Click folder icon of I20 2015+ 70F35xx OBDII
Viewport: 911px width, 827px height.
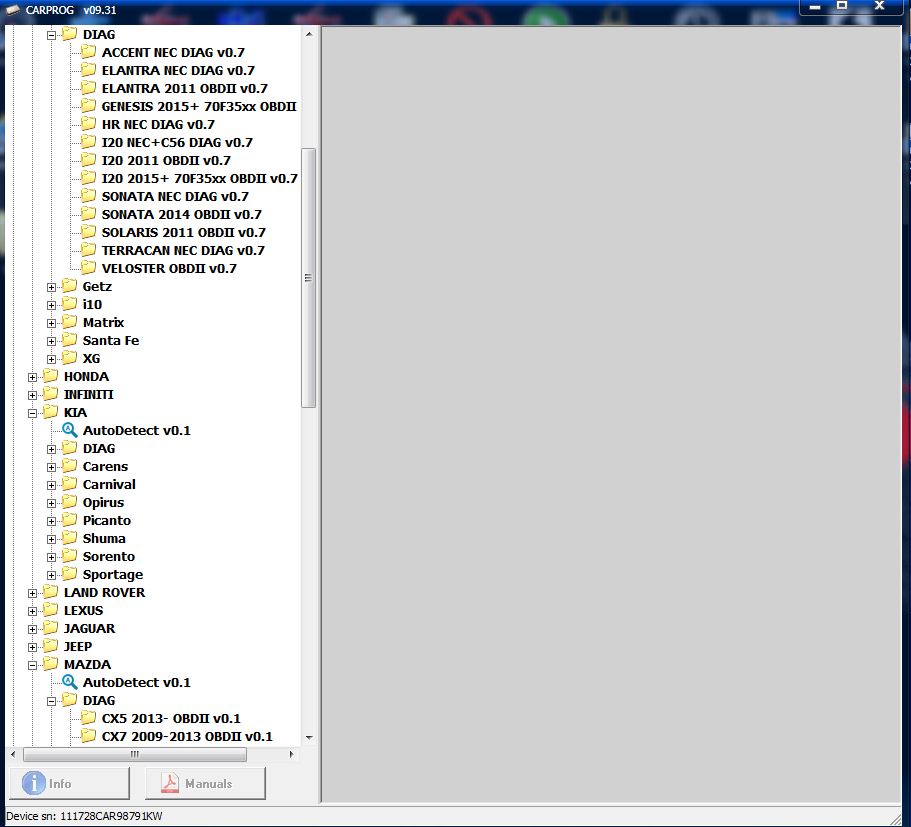[88, 178]
